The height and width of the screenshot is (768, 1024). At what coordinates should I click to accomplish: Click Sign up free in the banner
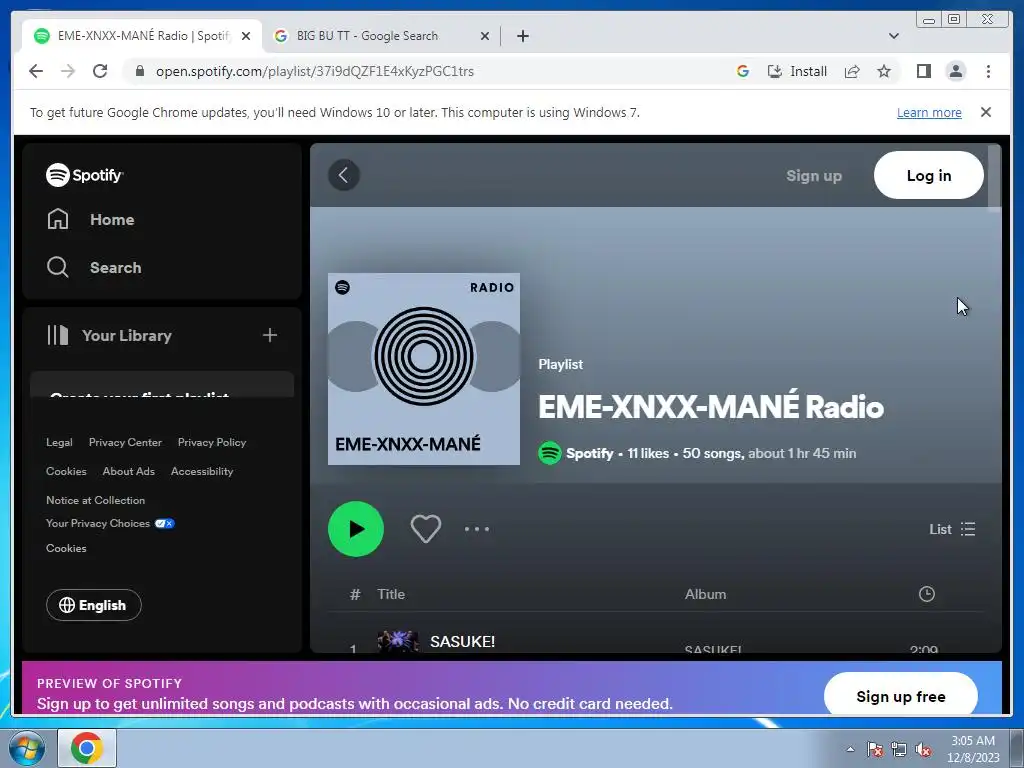point(901,696)
